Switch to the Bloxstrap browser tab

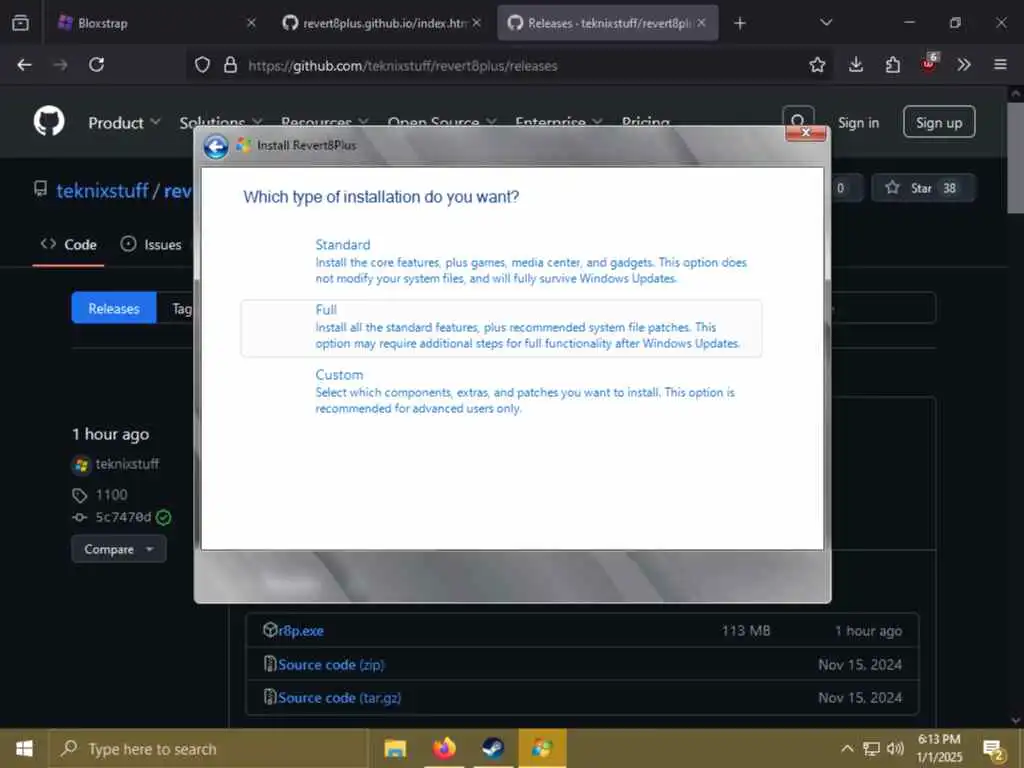[x=153, y=24]
